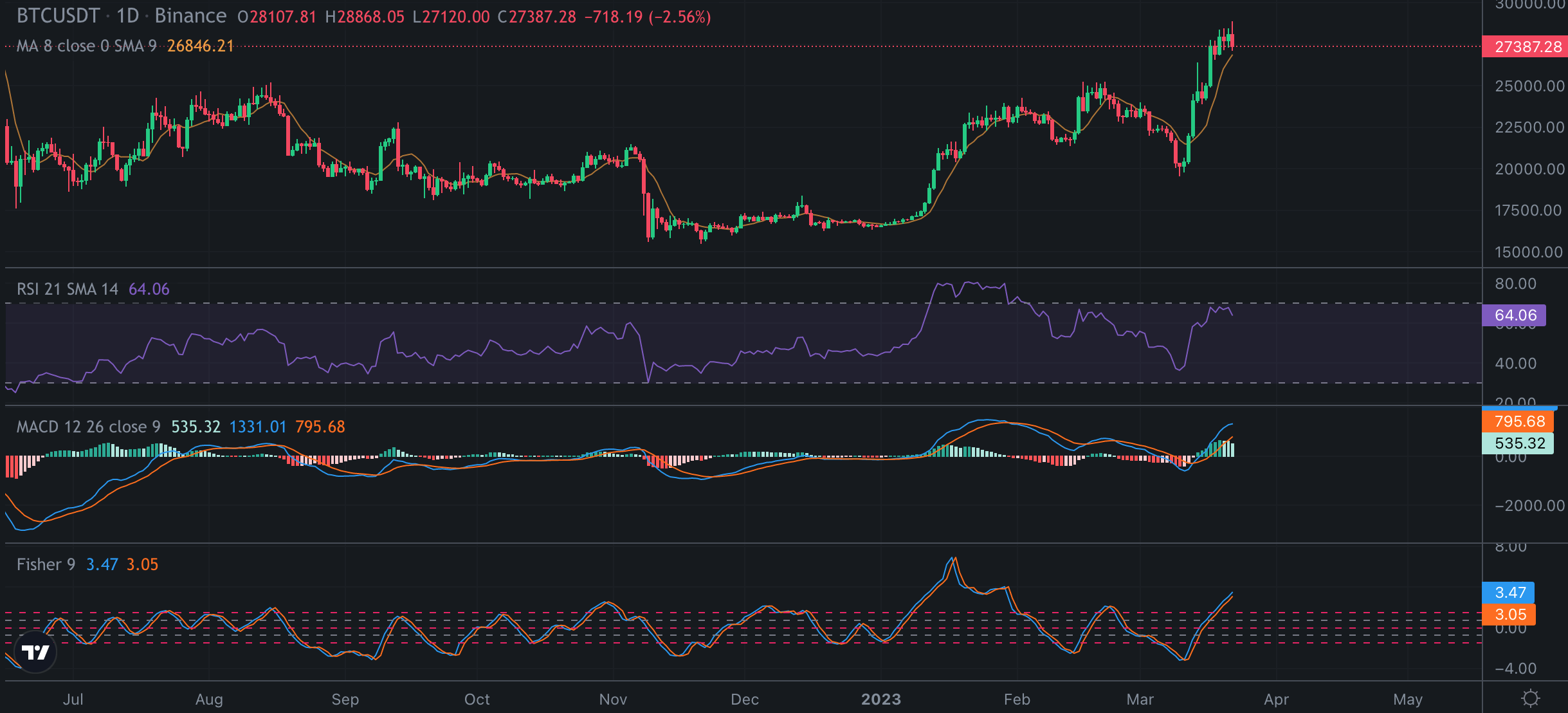Viewport: 1568px width, 713px height.
Task: Click the current price label 27387.28
Action: (1525, 47)
